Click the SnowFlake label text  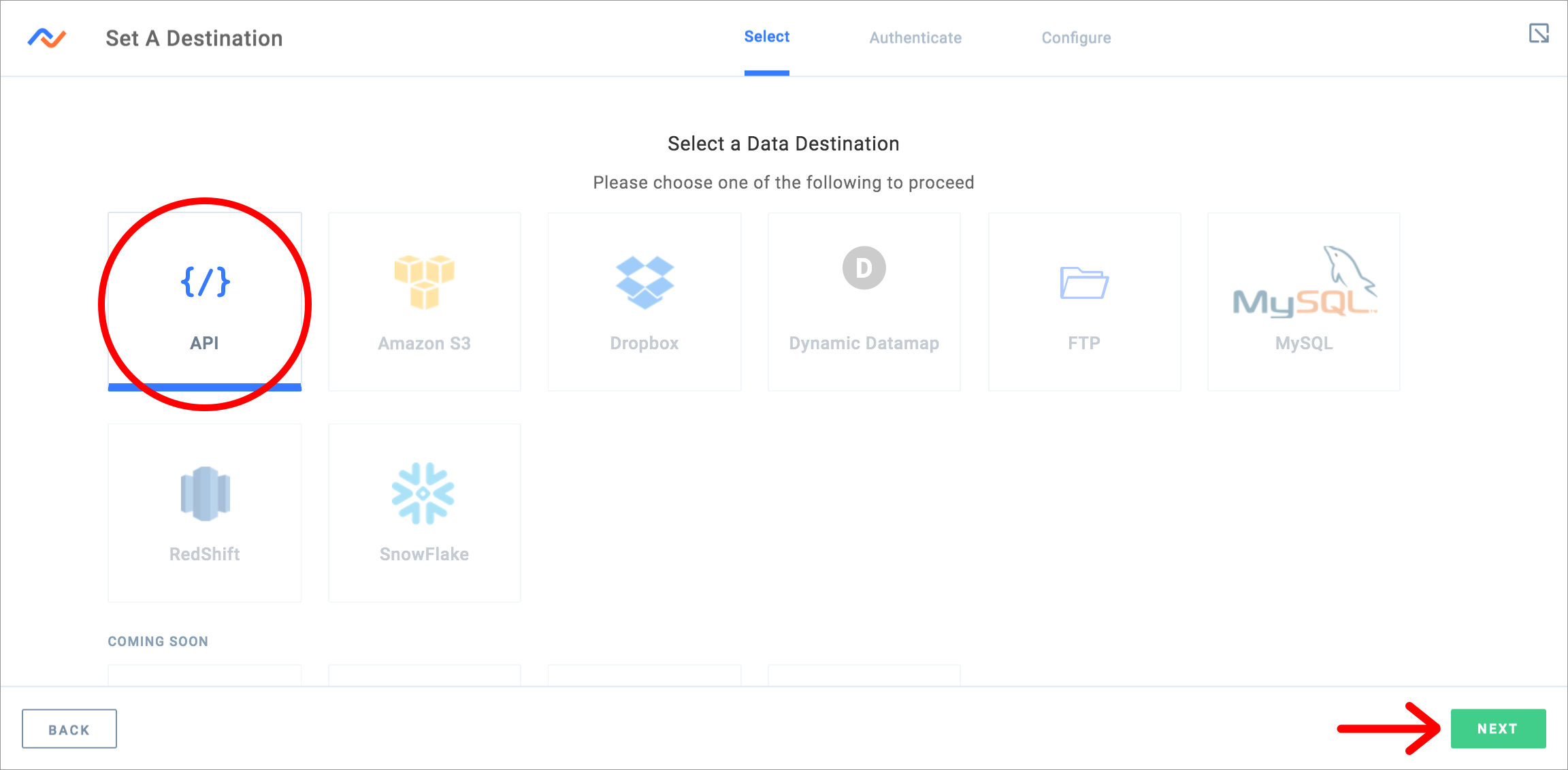point(424,554)
